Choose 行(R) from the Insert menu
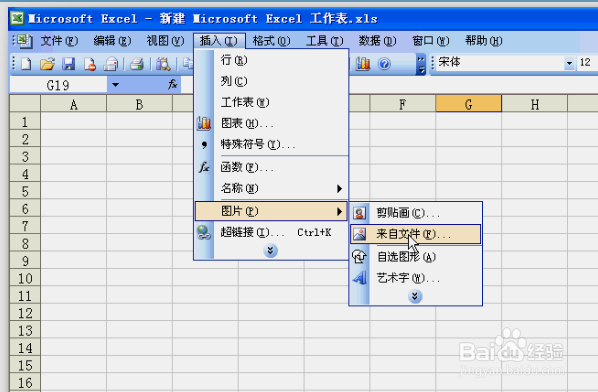This screenshot has height=392, width=598. [271, 60]
